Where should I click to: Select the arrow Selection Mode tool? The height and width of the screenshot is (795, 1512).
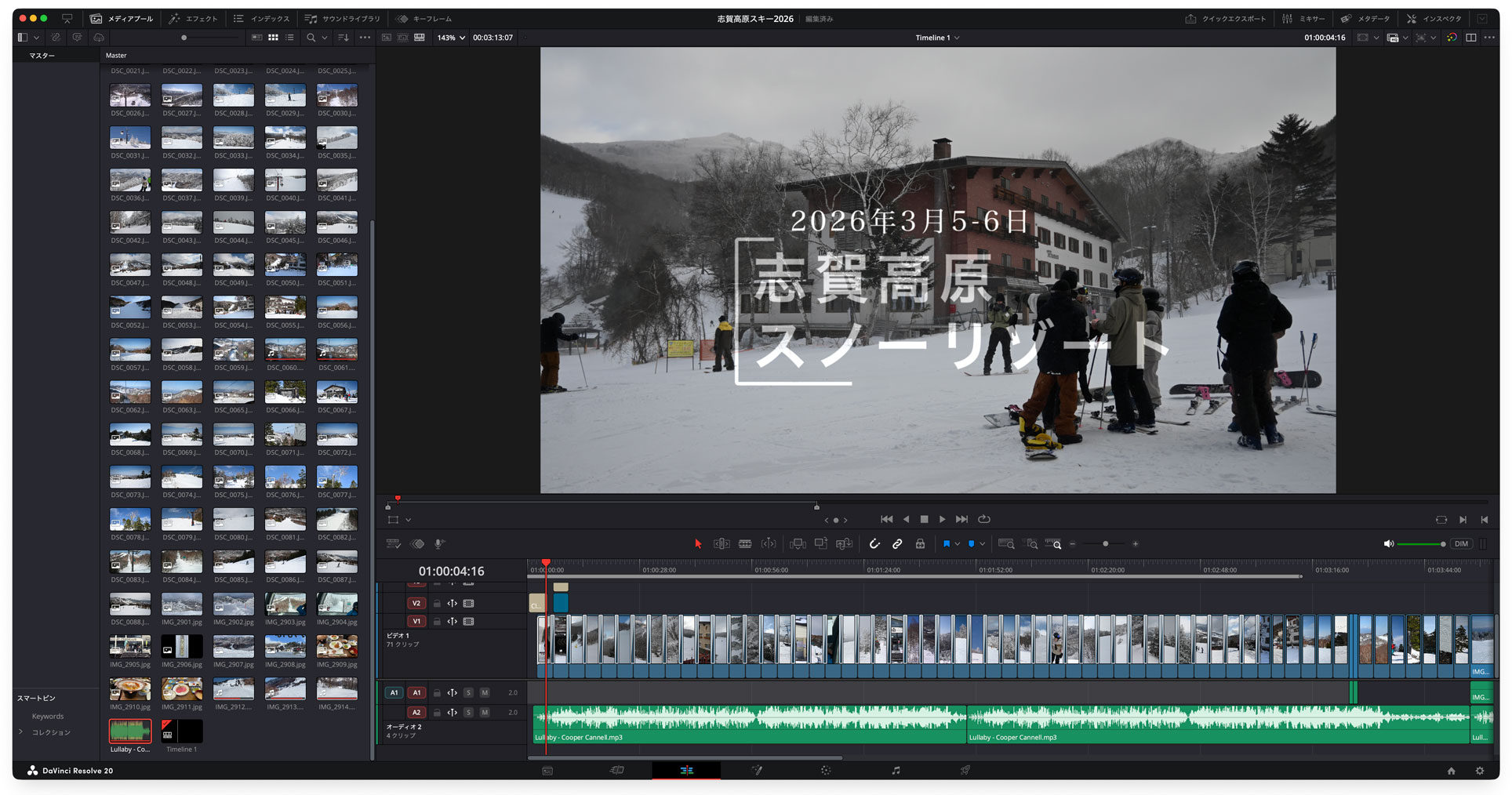pyautogui.click(x=697, y=544)
